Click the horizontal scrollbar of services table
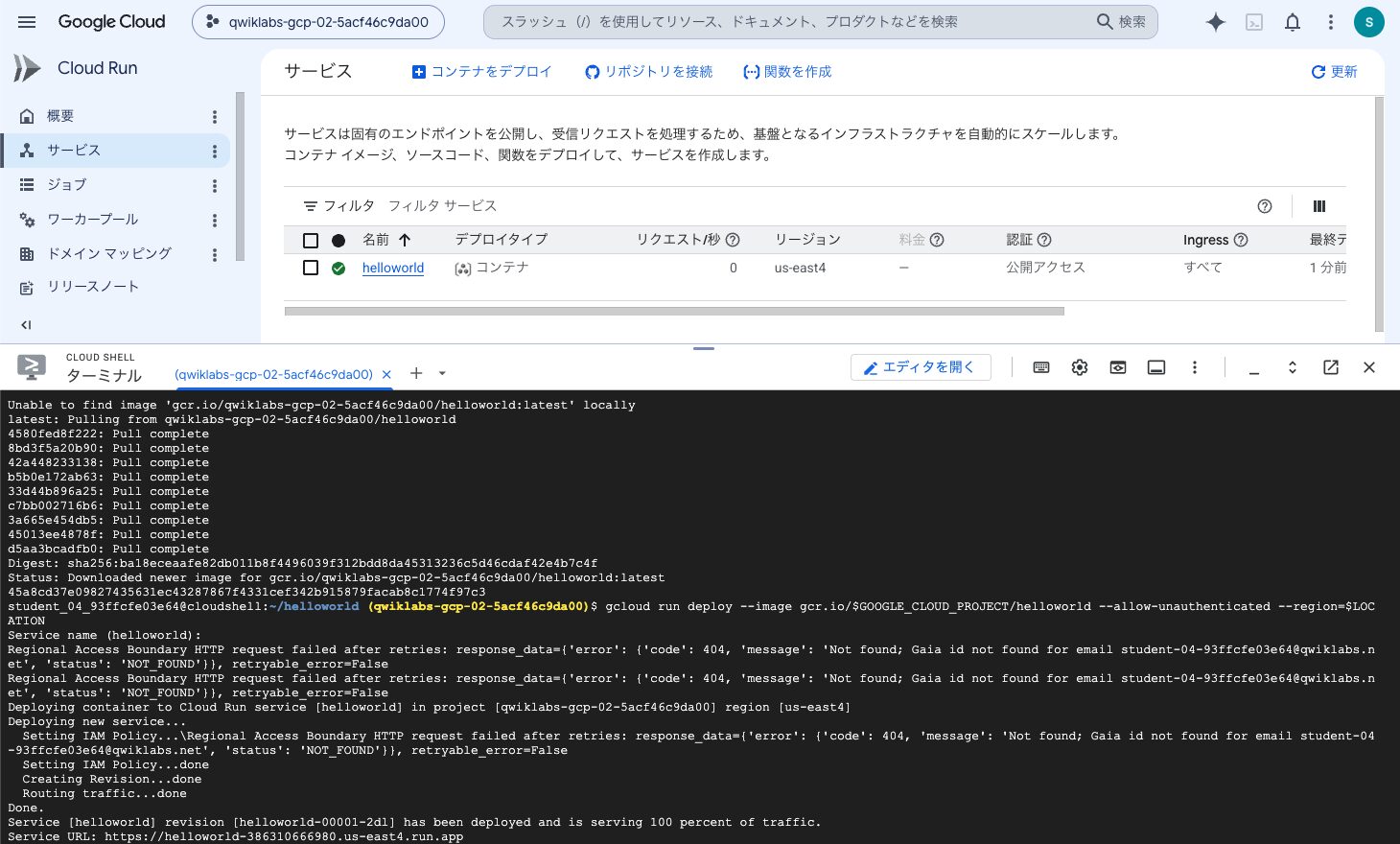The width and height of the screenshot is (1400, 844). click(x=674, y=311)
